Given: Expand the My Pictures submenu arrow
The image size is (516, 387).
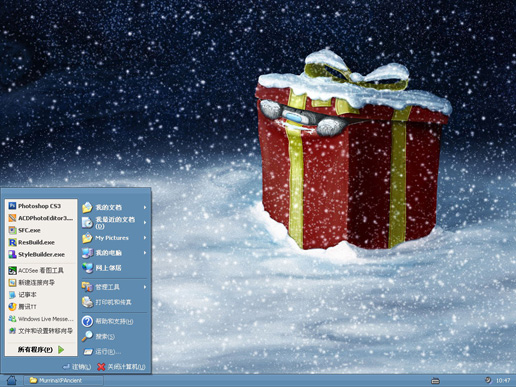Looking at the screenshot, I should pyautogui.click(x=145, y=238).
